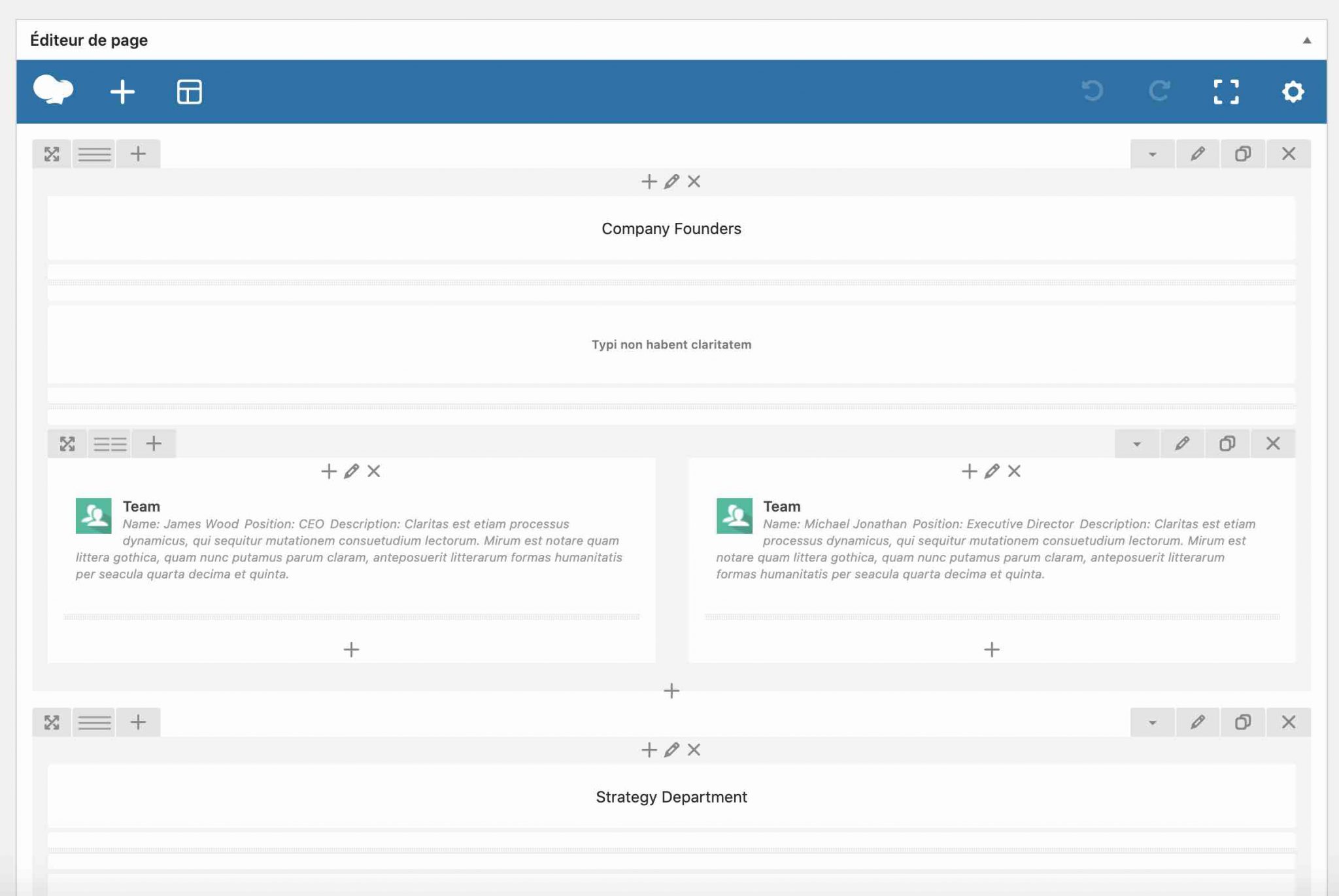Collapse the Éditeur de page panel

[x=1306, y=41]
